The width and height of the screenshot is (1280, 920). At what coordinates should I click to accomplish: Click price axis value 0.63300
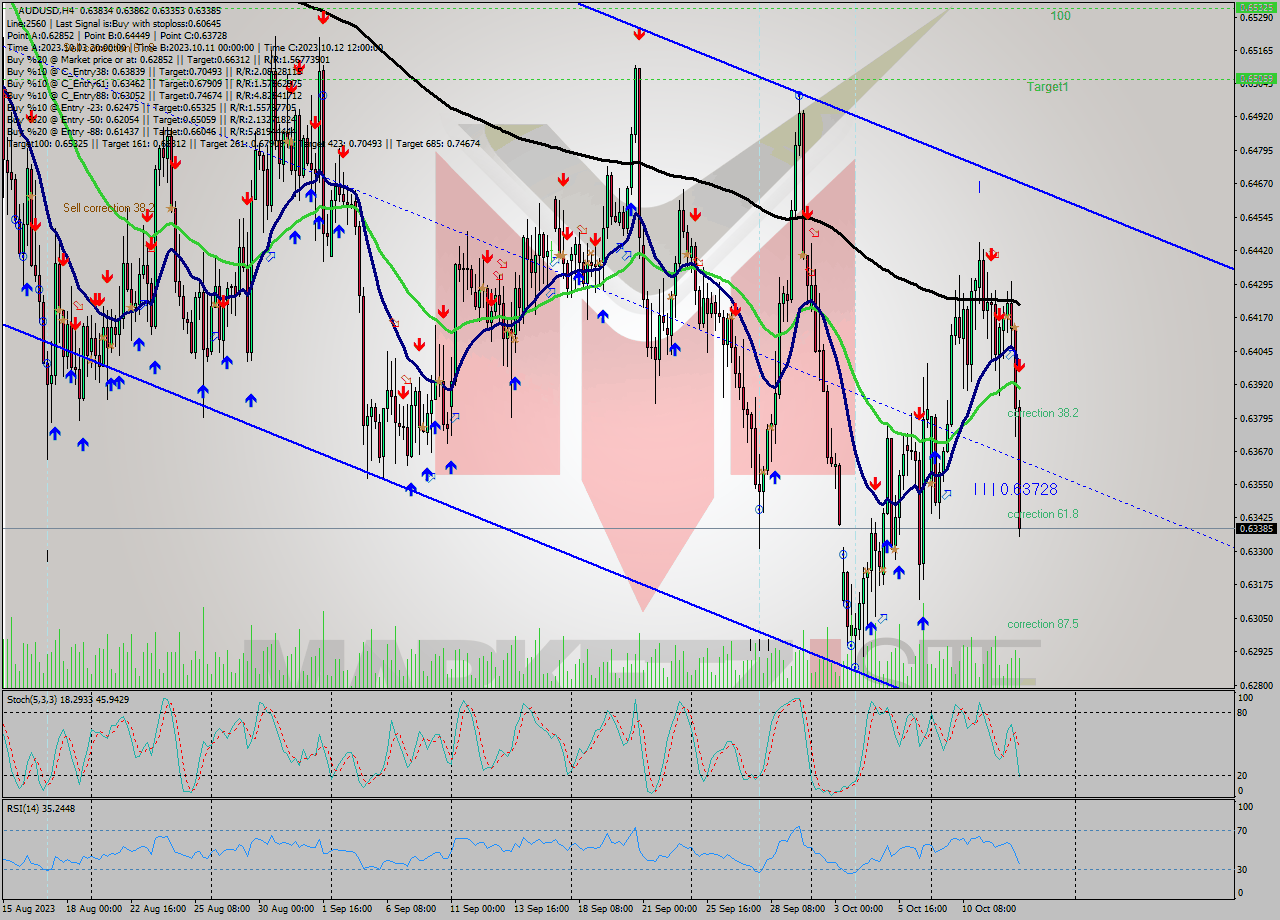1256,551
